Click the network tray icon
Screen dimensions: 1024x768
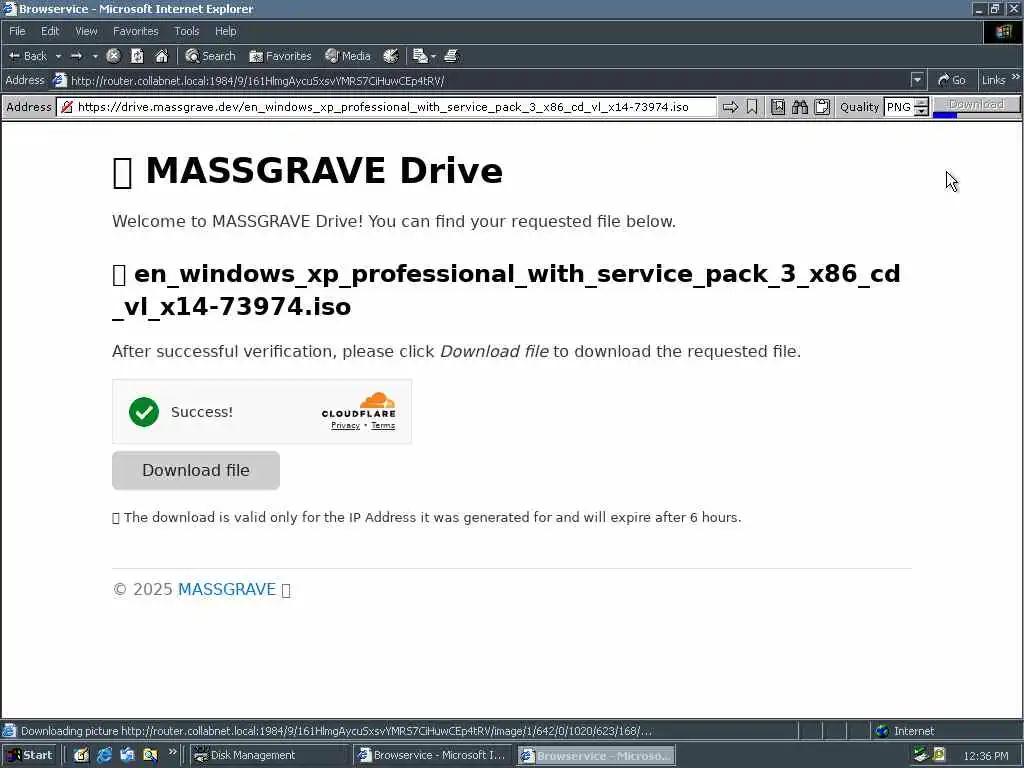(x=921, y=755)
